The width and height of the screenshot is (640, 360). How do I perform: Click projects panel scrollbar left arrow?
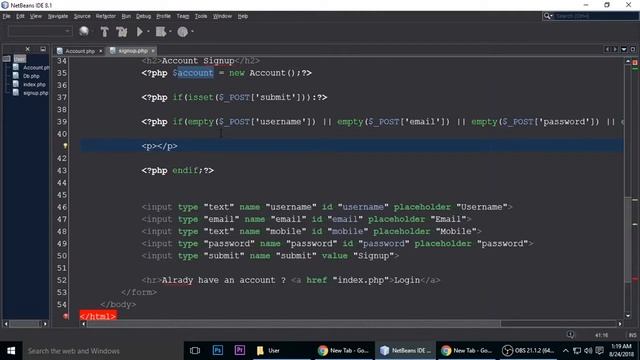(6, 324)
